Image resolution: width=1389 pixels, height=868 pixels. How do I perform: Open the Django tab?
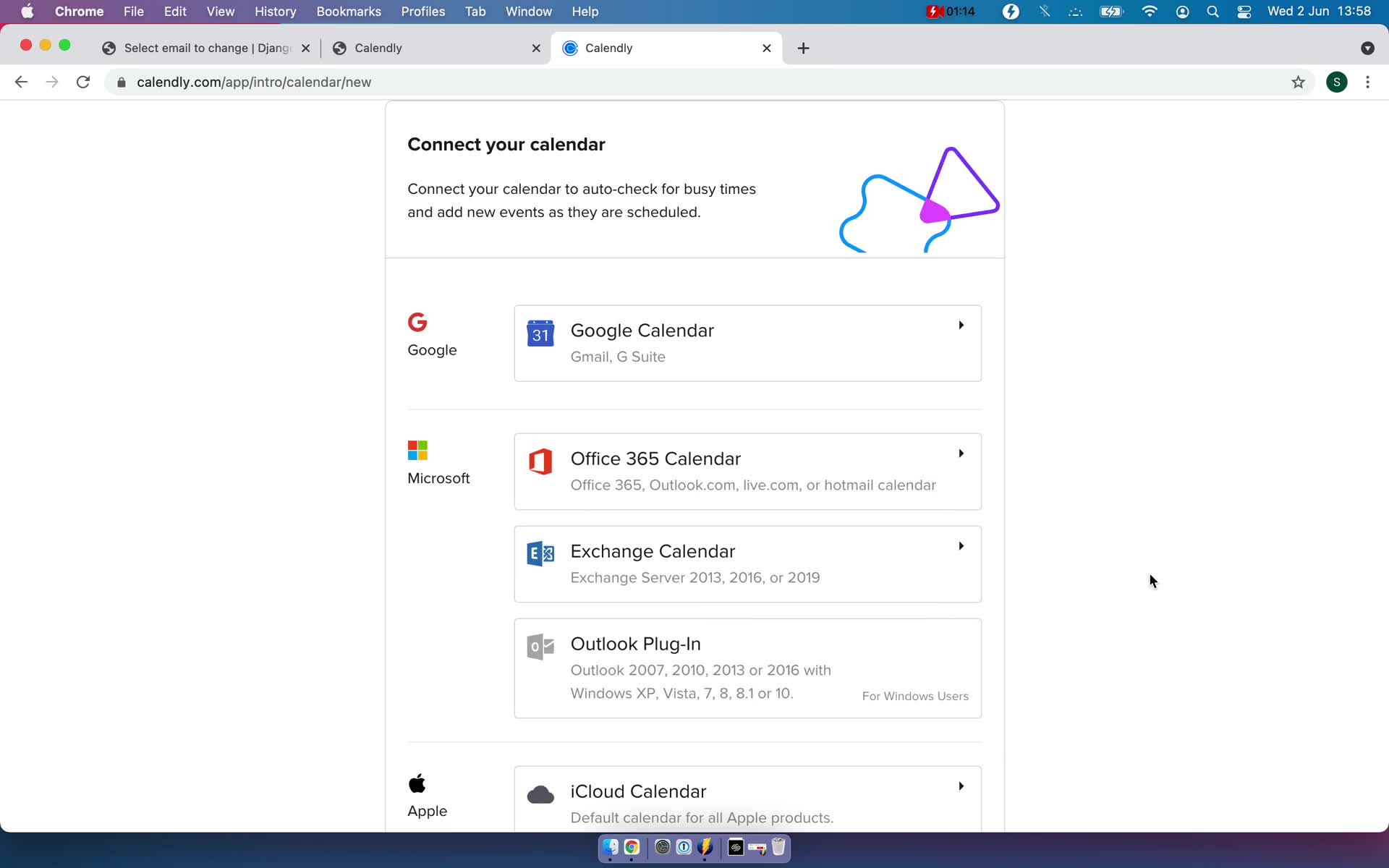pyautogui.click(x=206, y=47)
